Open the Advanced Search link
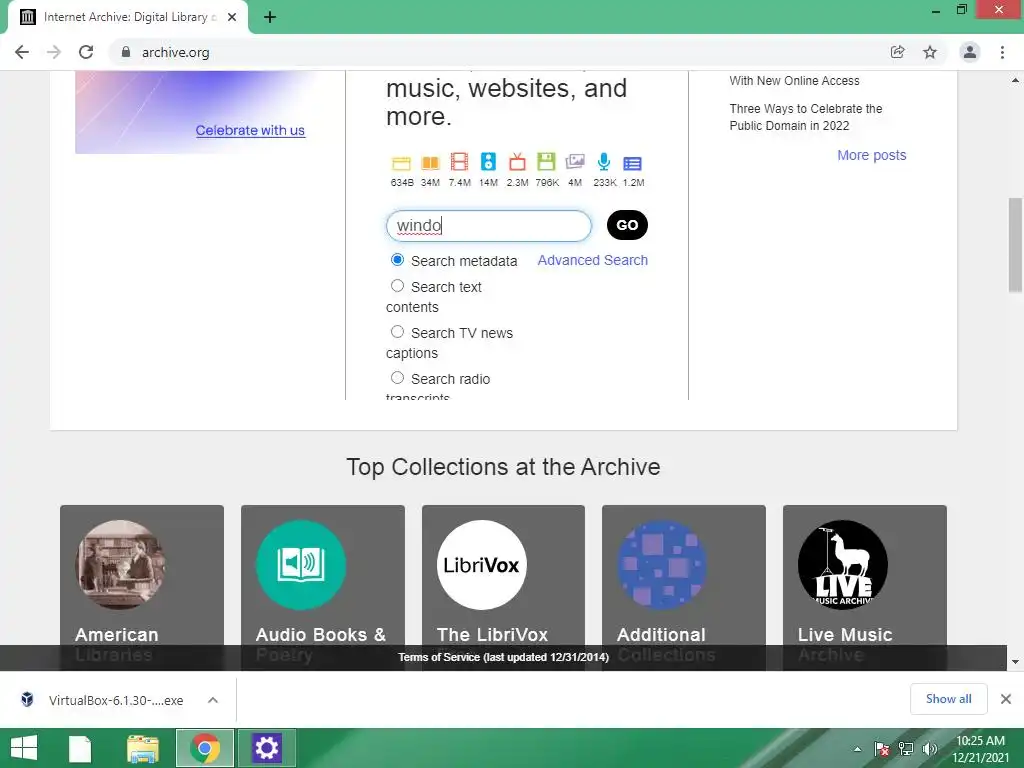1024x768 pixels. [x=592, y=260]
